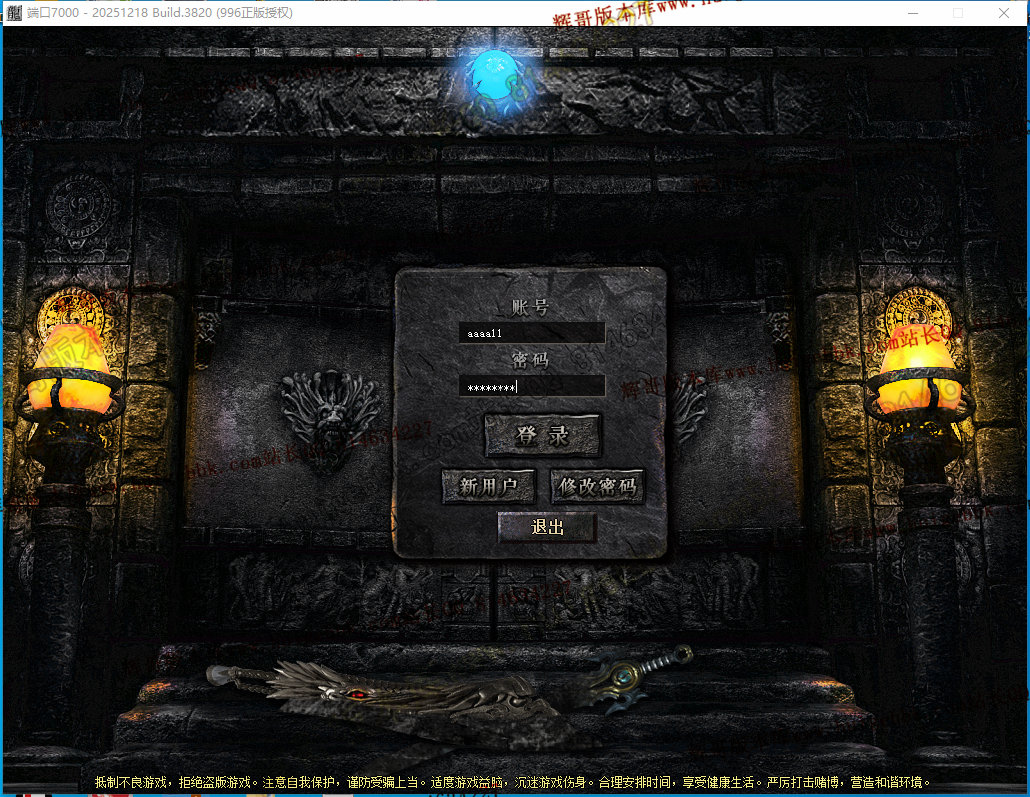This screenshot has width=1030, height=797.
Task: Click the disabled maximize window button
Action: 958,13
